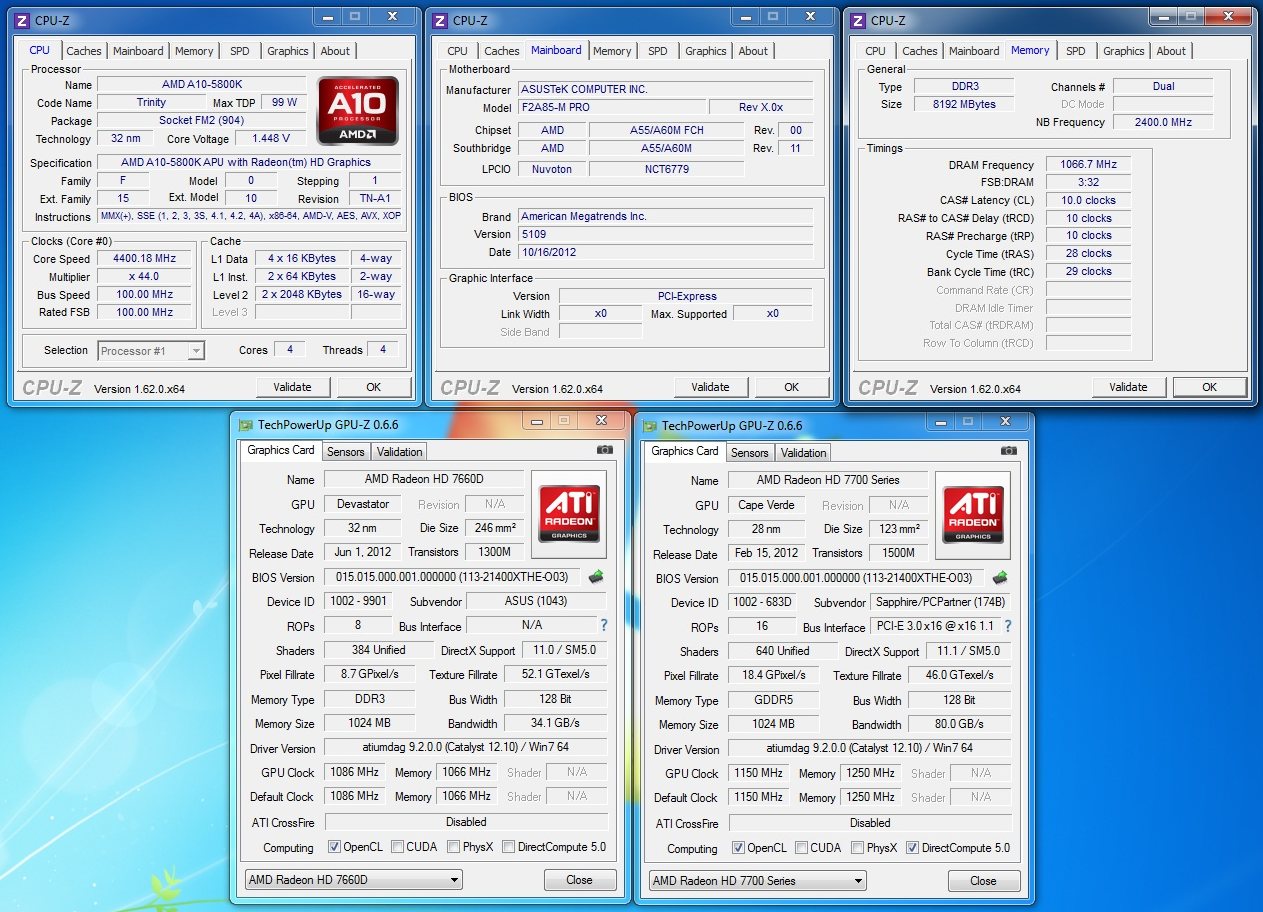Open the Sensors tab in the HD 7660D GPU-Z window
Image resolution: width=1263 pixels, height=912 pixels.
346,452
